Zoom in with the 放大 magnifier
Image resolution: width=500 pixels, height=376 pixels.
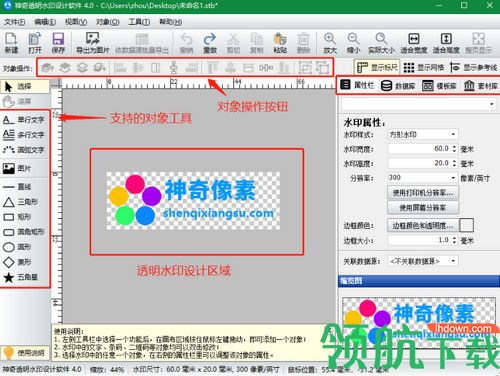[330, 43]
